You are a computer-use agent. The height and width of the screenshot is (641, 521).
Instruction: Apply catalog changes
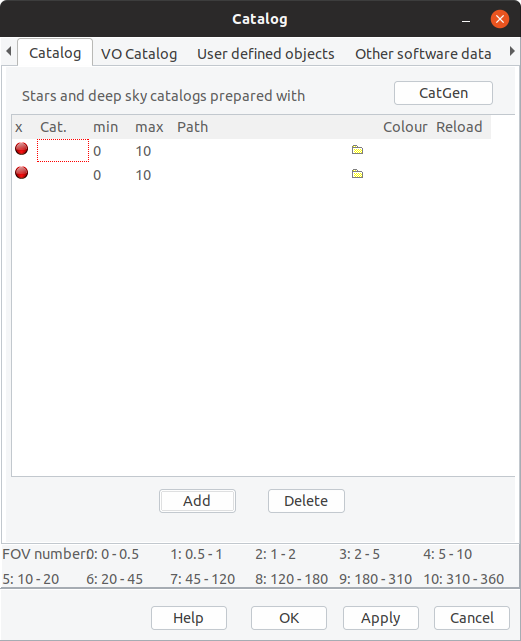pyautogui.click(x=381, y=618)
